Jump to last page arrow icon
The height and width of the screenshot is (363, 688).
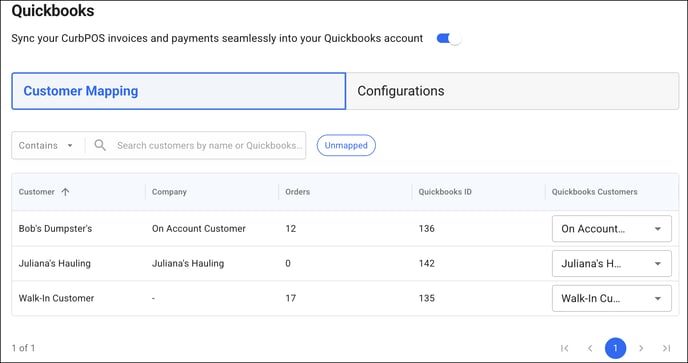(666, 348)
